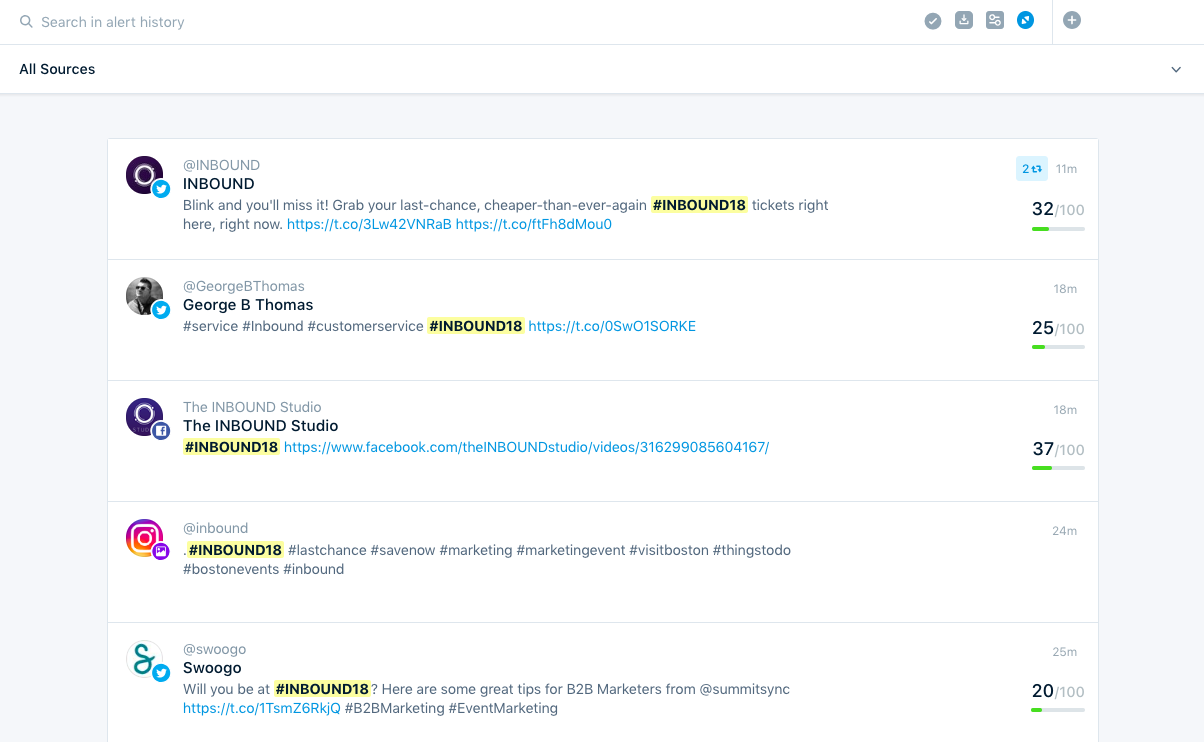This screenshot has height=742, width=1204.
Task: Click the 2 retweets badge
Action: pyautogui.click(x=1032, y=169)
